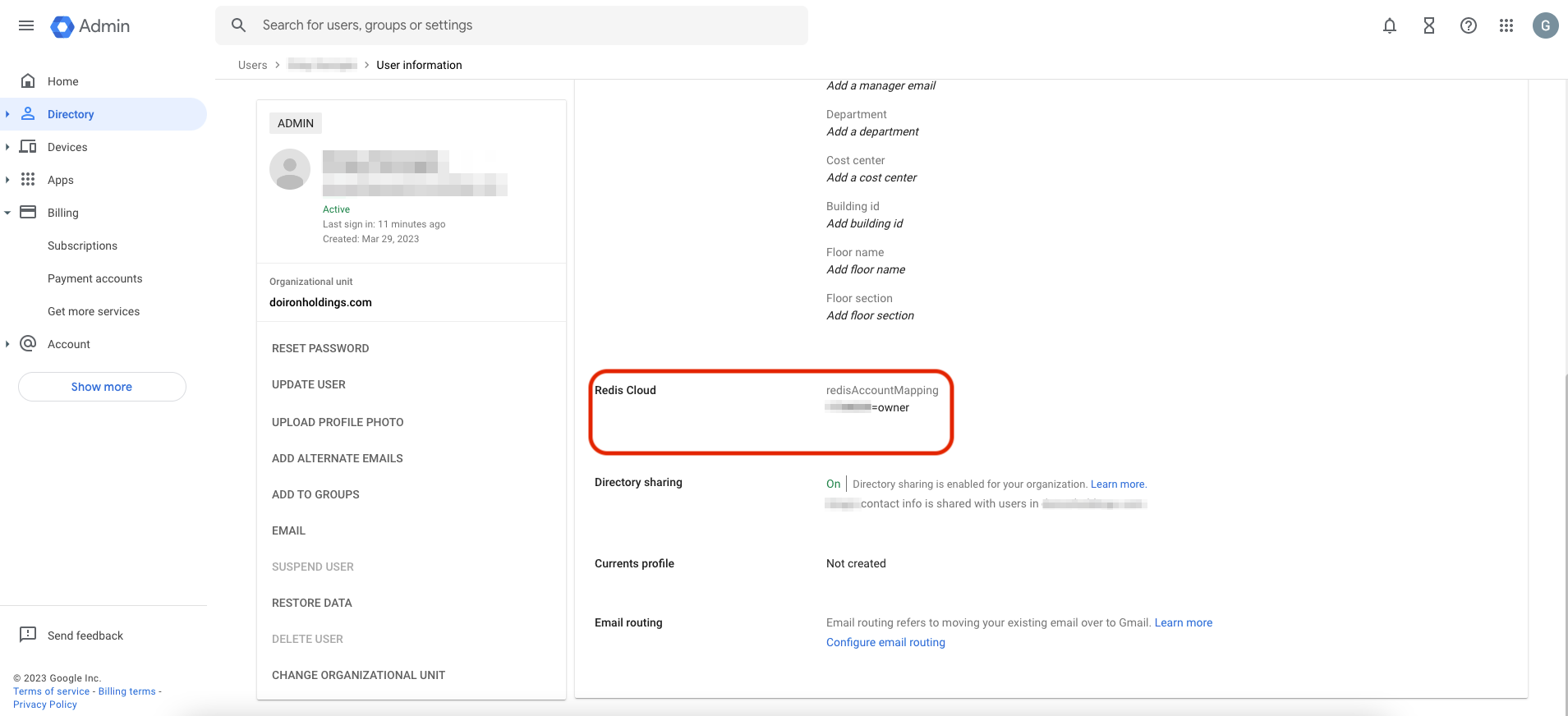Image resolution: width=1568 pixels, height=716 pixels.
Task: Click the Show more button
Action: [102, 387]
